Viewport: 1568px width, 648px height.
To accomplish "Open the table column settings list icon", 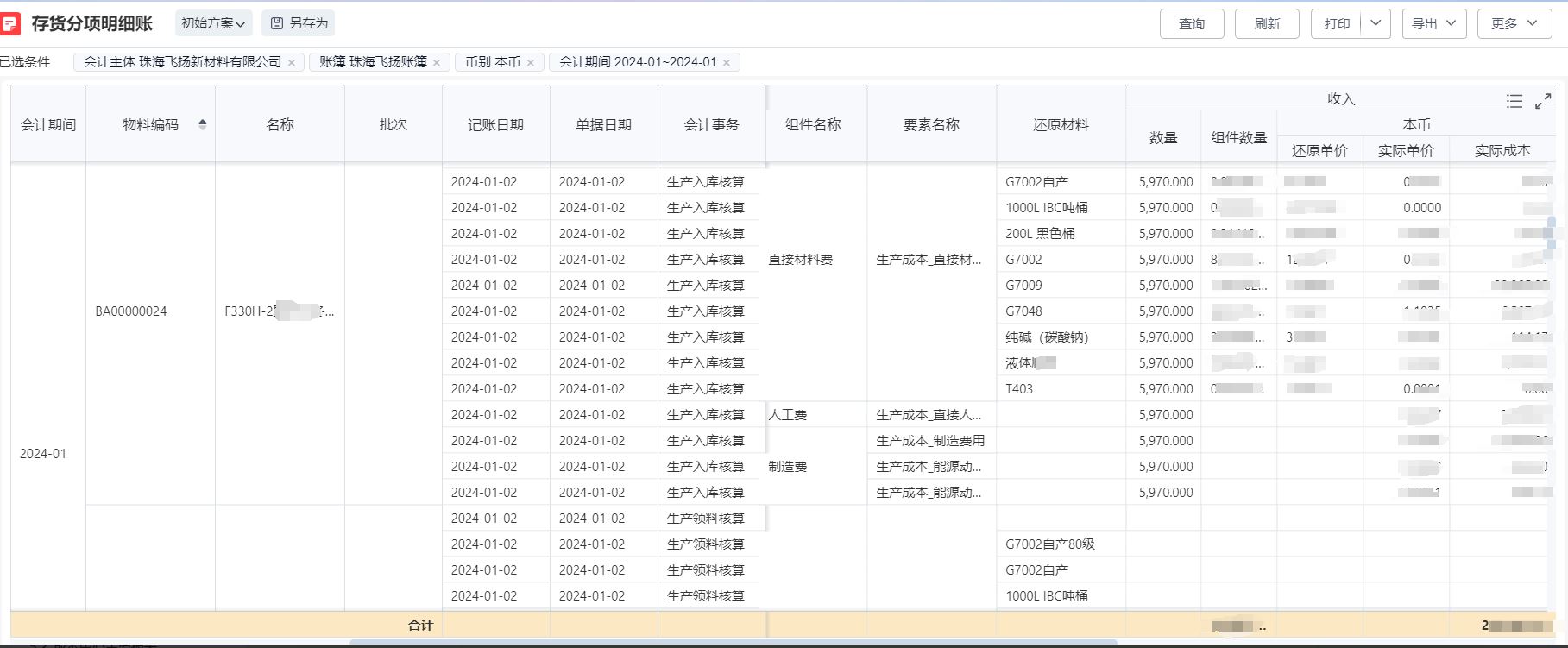I will [x=1514, y=101].
